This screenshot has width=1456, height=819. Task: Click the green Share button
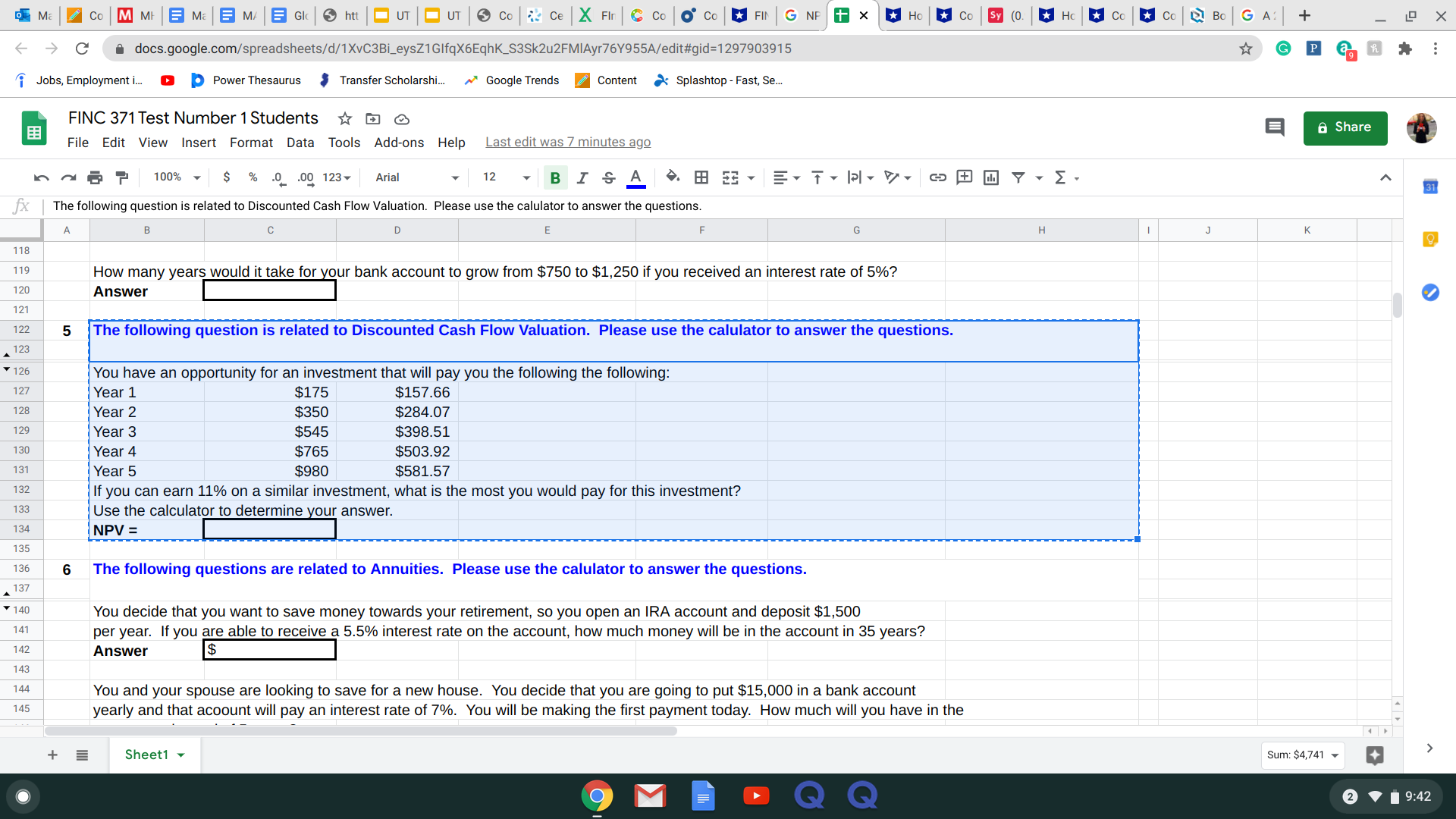tap(1345, 127)
